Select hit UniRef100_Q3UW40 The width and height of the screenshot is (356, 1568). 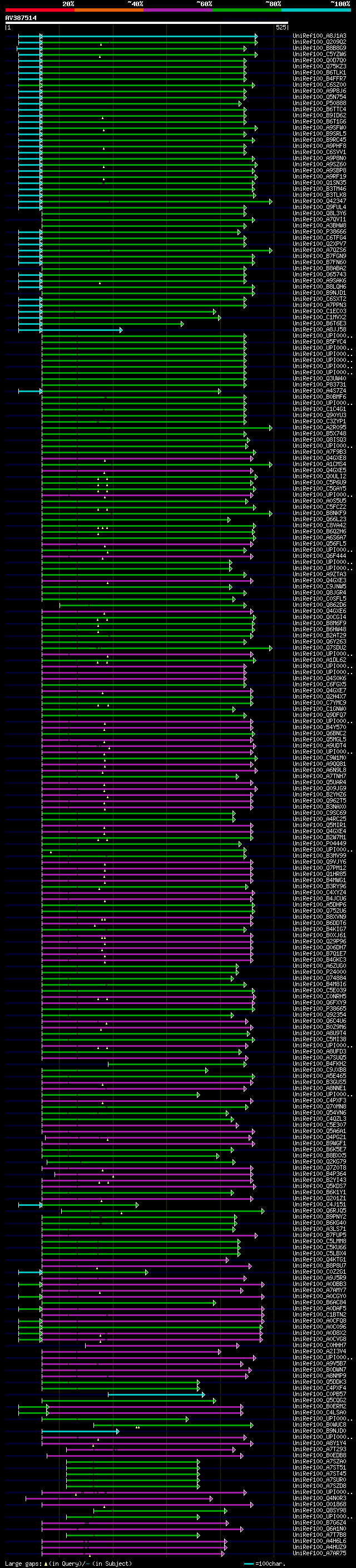319,379
